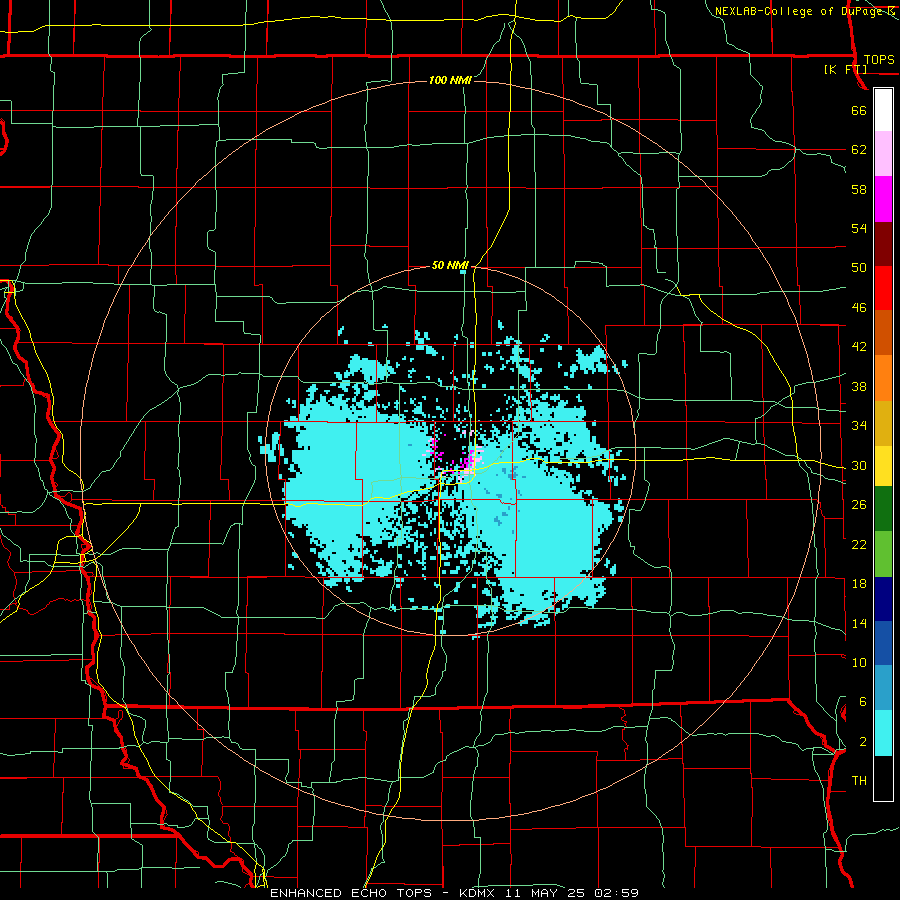Click the 30 value on the scale
Viewport: 900px width, 900px height.
click(x=859, y=465)
